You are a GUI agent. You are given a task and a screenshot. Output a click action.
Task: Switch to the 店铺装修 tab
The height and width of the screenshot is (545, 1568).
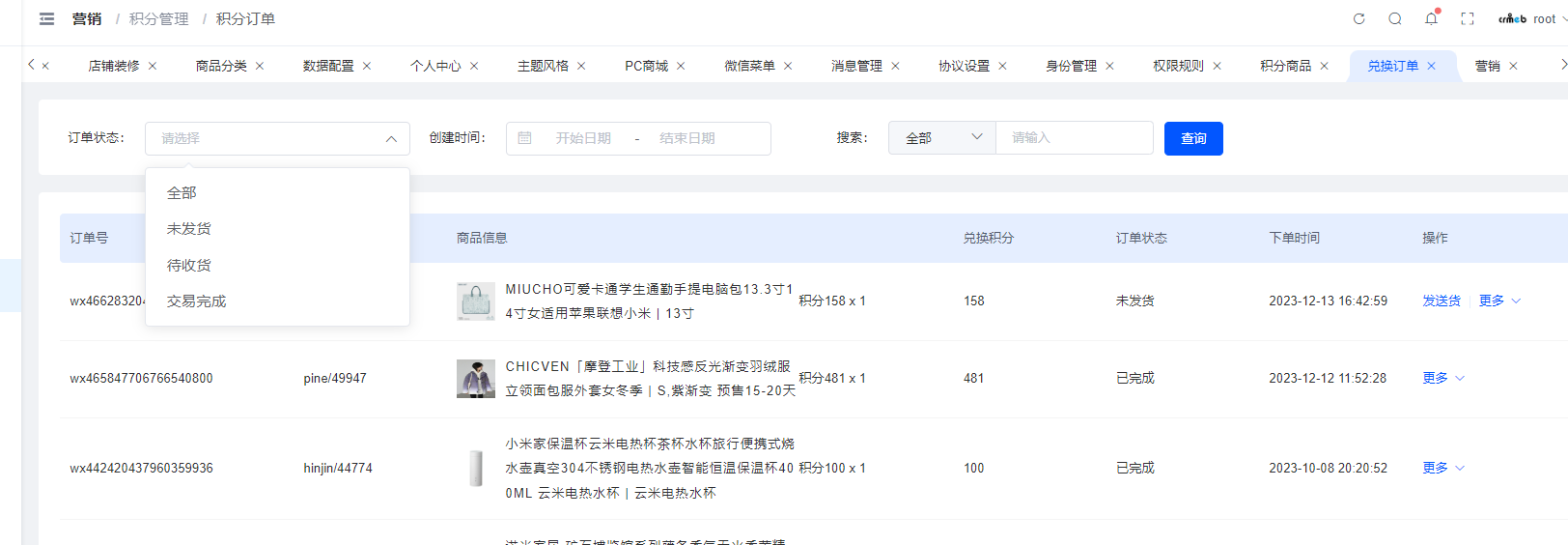point(114,66)
